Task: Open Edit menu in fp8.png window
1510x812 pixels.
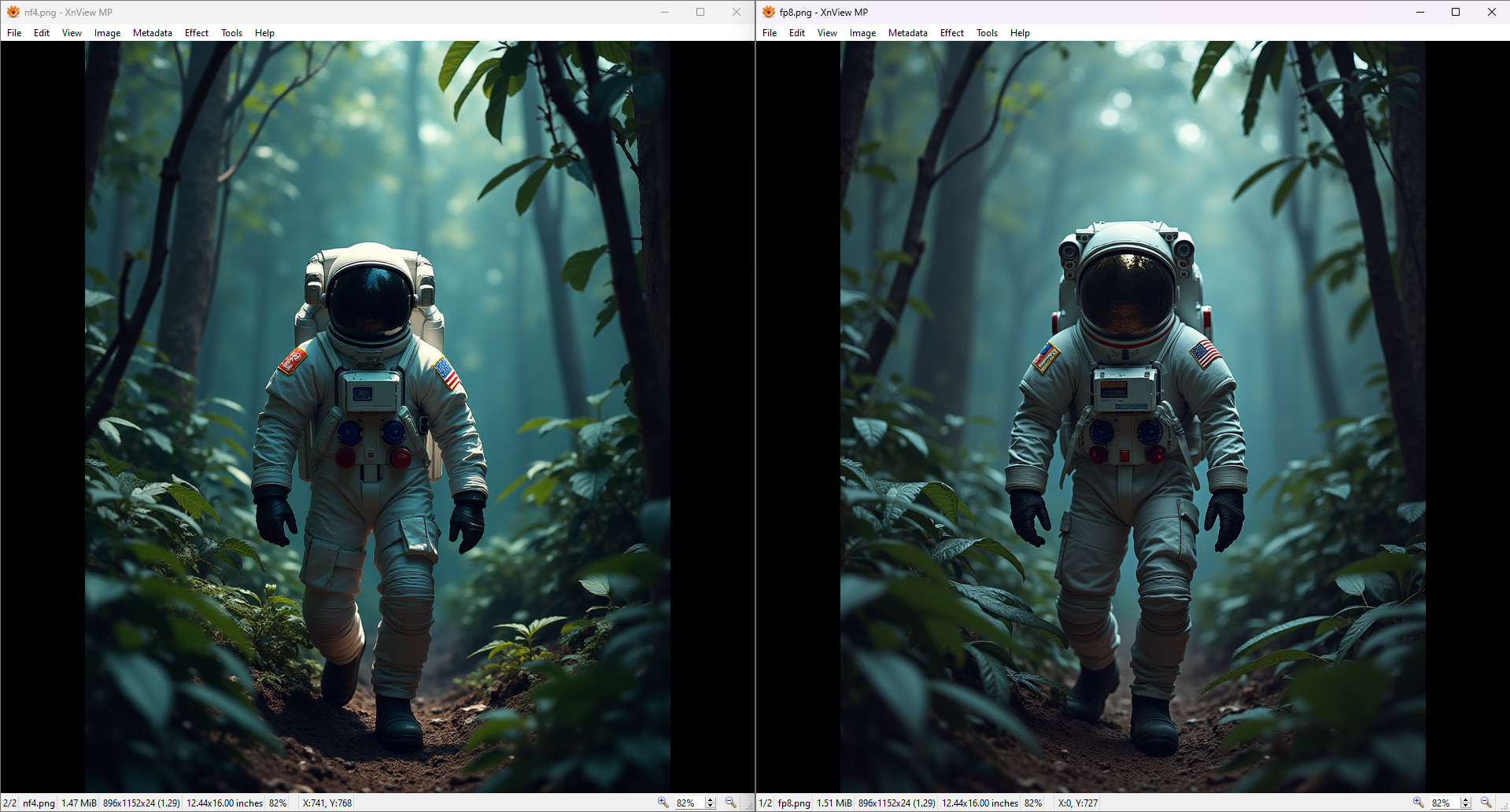Action: click(x=797, y=33)
